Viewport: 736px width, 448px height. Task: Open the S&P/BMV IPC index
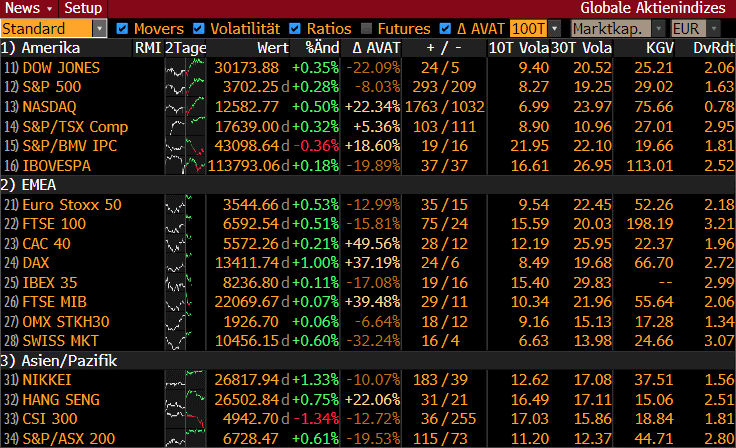pyautogui.click(x=69, y=146)
